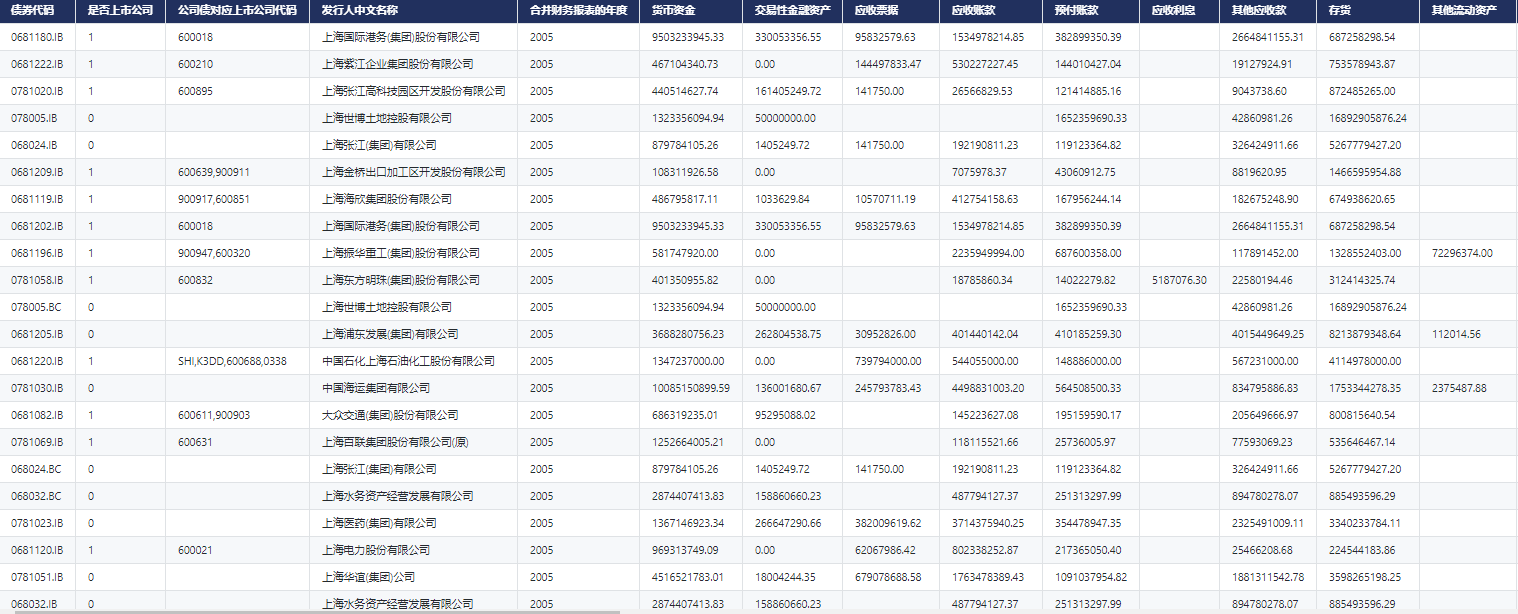Image resolution: width=1518 pixels, height=614 pixels.
Task: Click listed code cell 600611,900903
Action: pos(214,415)
